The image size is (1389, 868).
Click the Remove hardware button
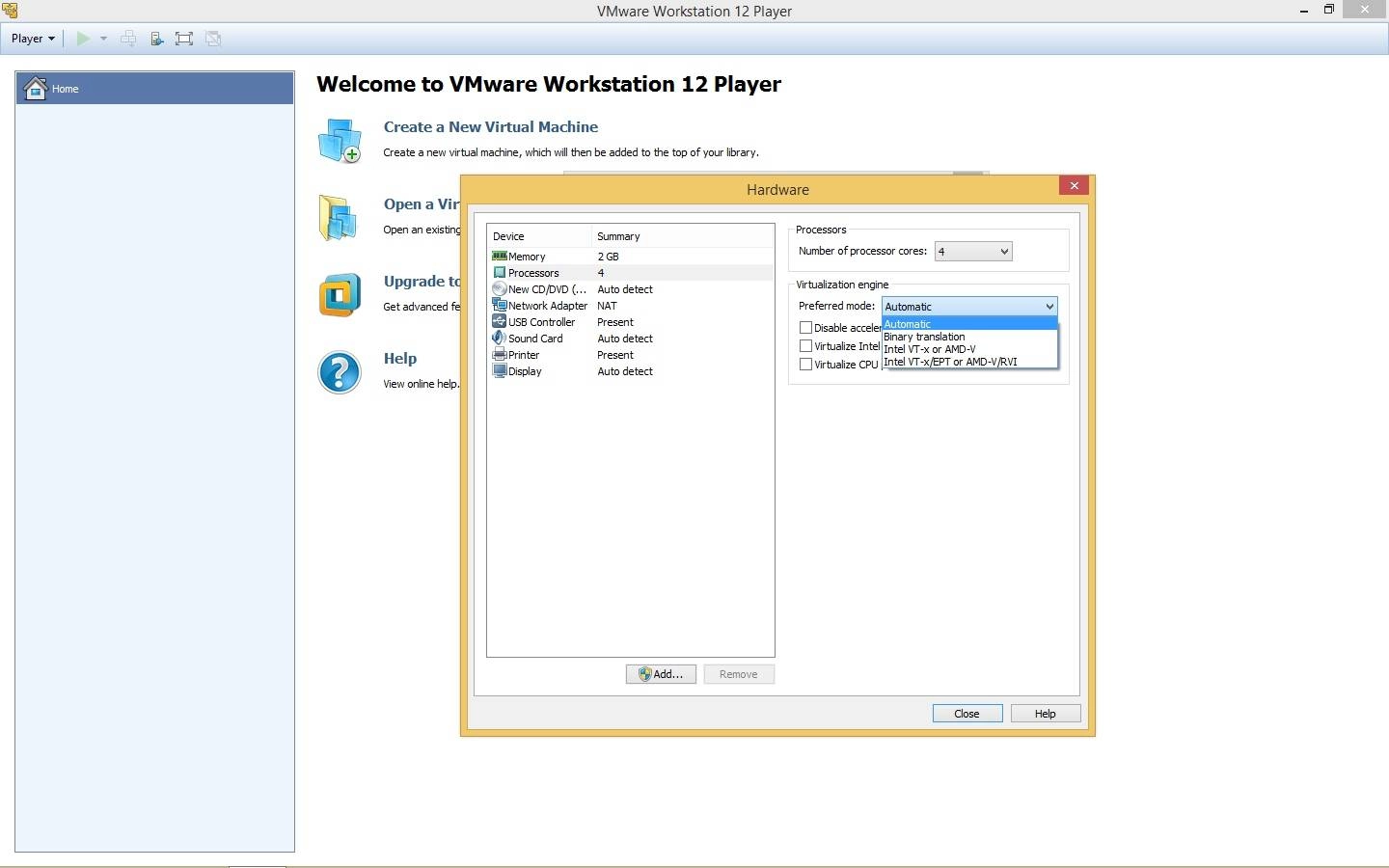click(739, 674)
